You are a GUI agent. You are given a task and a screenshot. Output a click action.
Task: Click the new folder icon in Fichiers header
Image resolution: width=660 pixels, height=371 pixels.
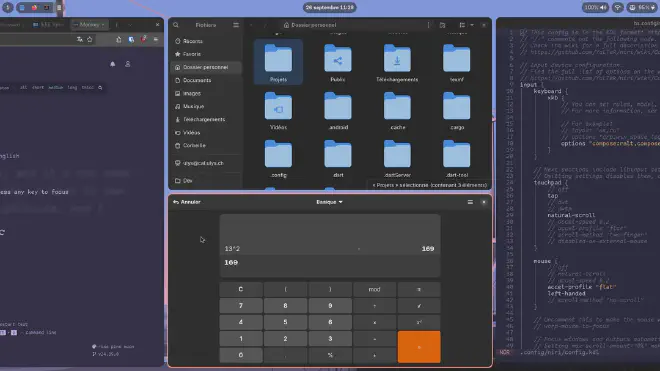tap(442, 25)
